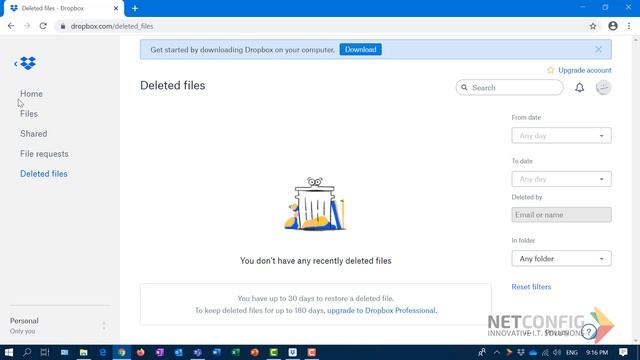The height and width of the screenshot is (360, 640).
Task: Click the Upgrade account link
Action: click(x=584, y=70)
